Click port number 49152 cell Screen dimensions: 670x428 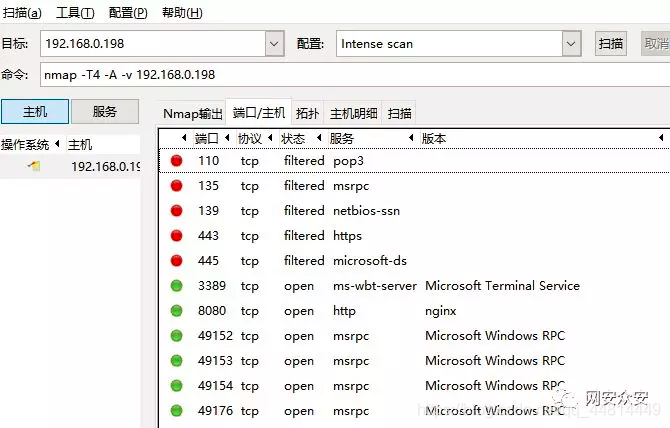tap(215, 336)
